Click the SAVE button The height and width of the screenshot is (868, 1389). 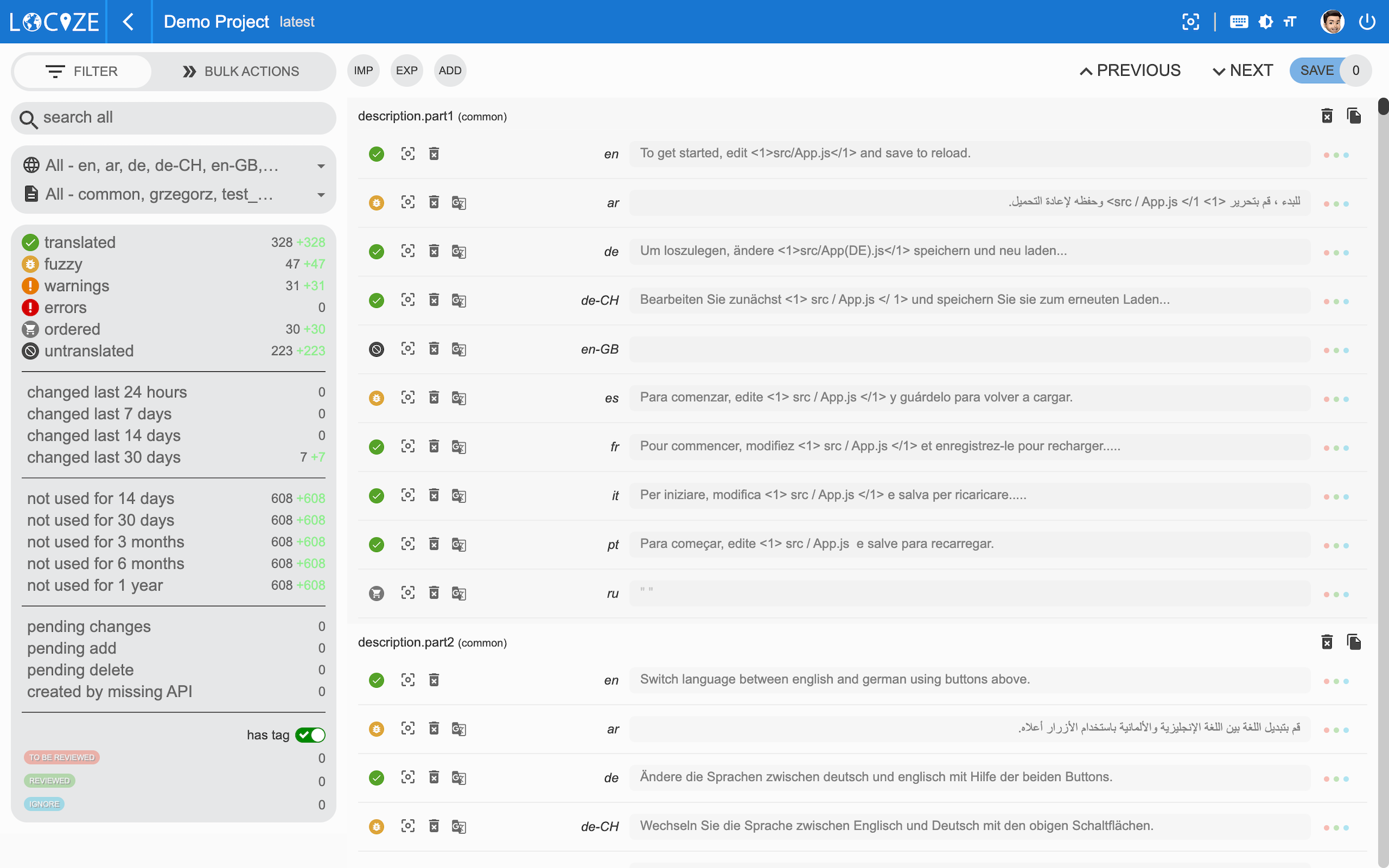click(x=1317, y=71)
